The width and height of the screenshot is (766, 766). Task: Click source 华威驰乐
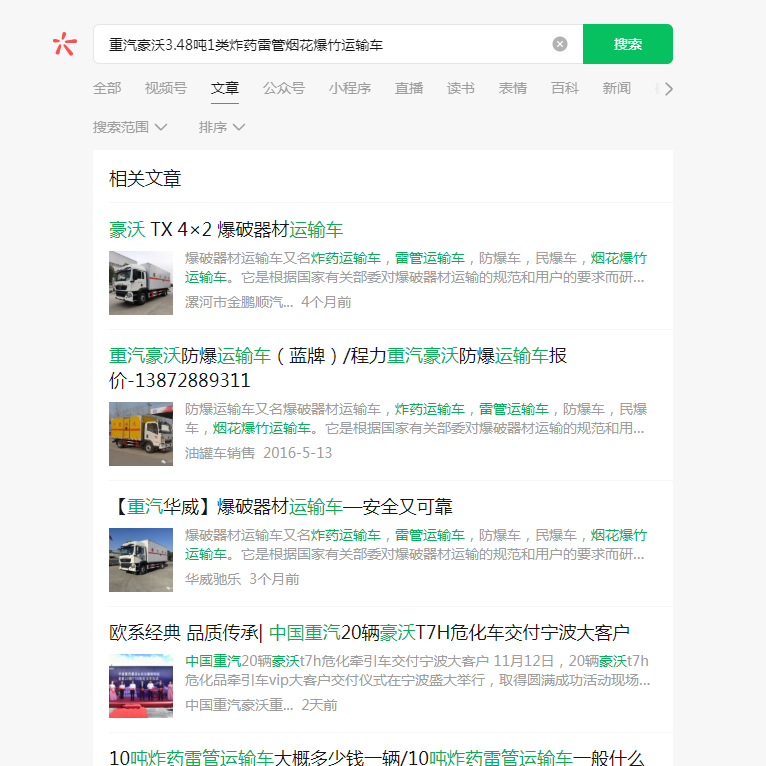pos(213,579)
